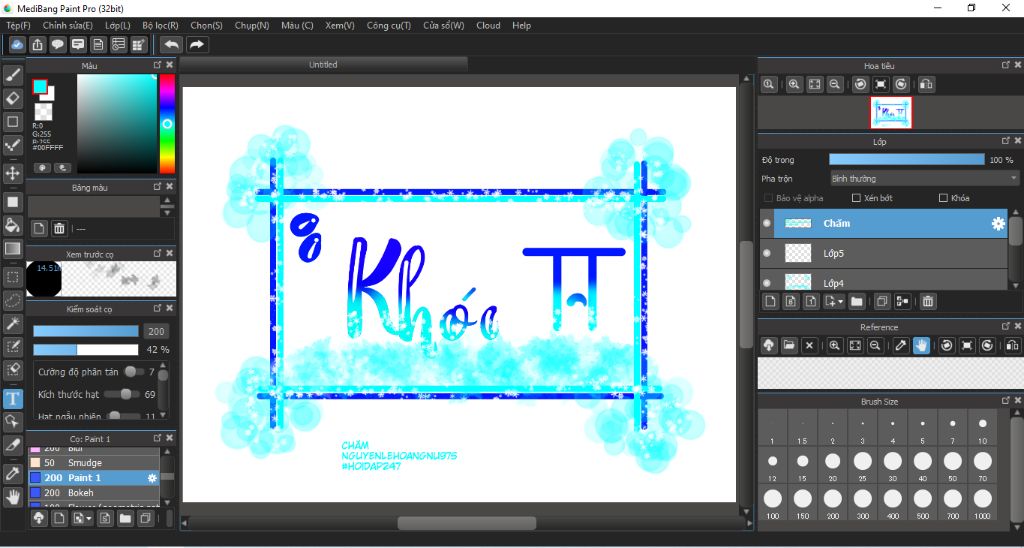The height and width of the screenshot is (548, 1024).
Task: Select the Bokeh brush in brush list
Action: pos(93,492)
